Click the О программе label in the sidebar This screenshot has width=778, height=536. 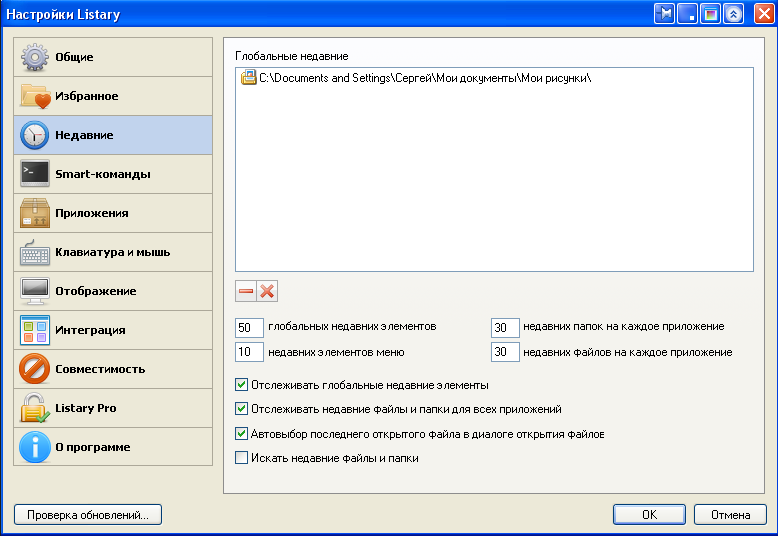pos(93,447)
